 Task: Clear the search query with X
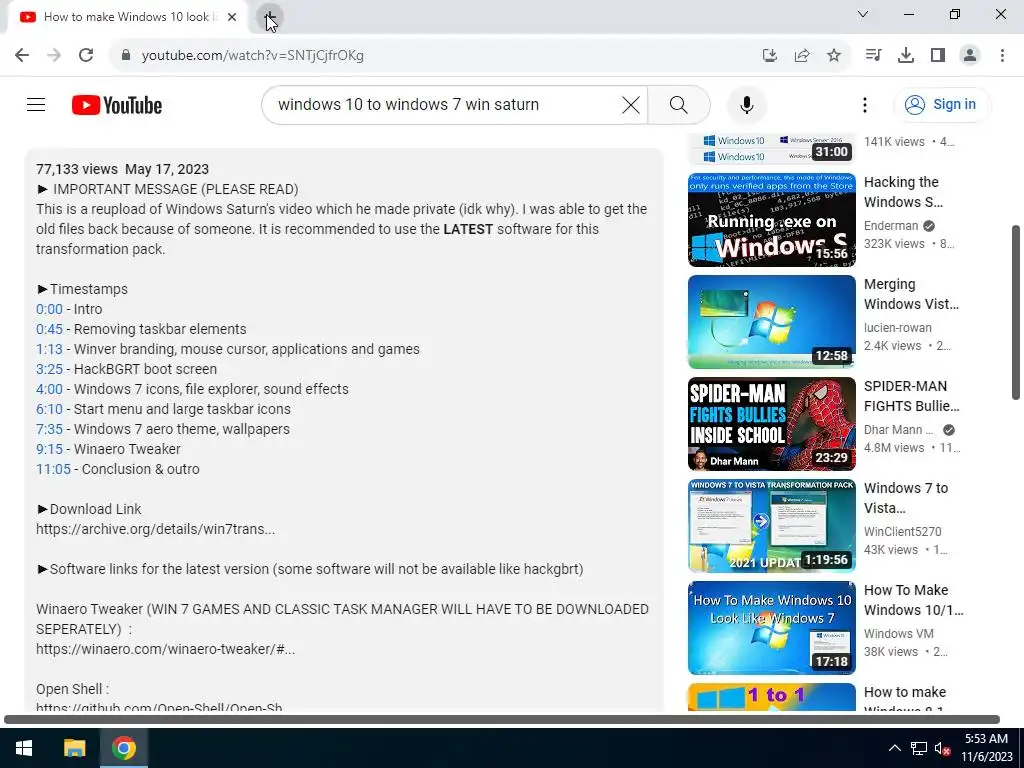tap(631, 104)
